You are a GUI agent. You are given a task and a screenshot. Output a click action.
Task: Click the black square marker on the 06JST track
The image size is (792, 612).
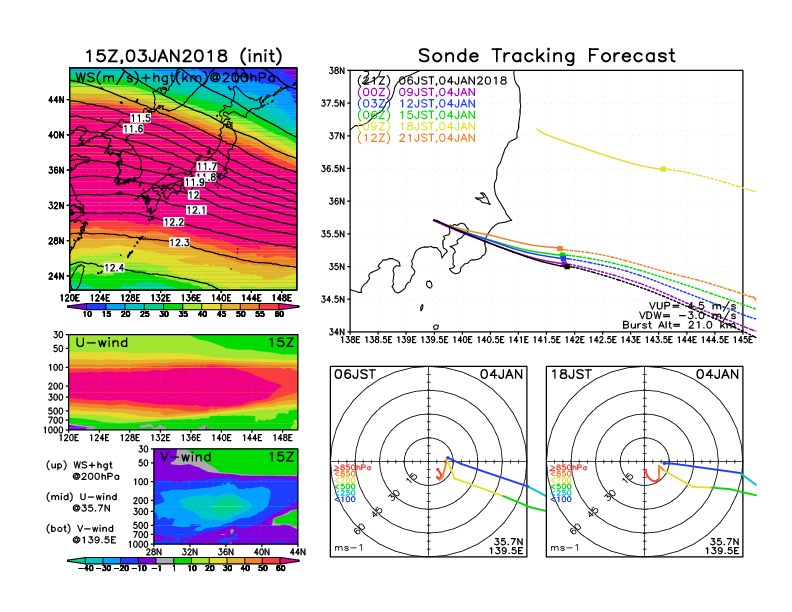567,266
